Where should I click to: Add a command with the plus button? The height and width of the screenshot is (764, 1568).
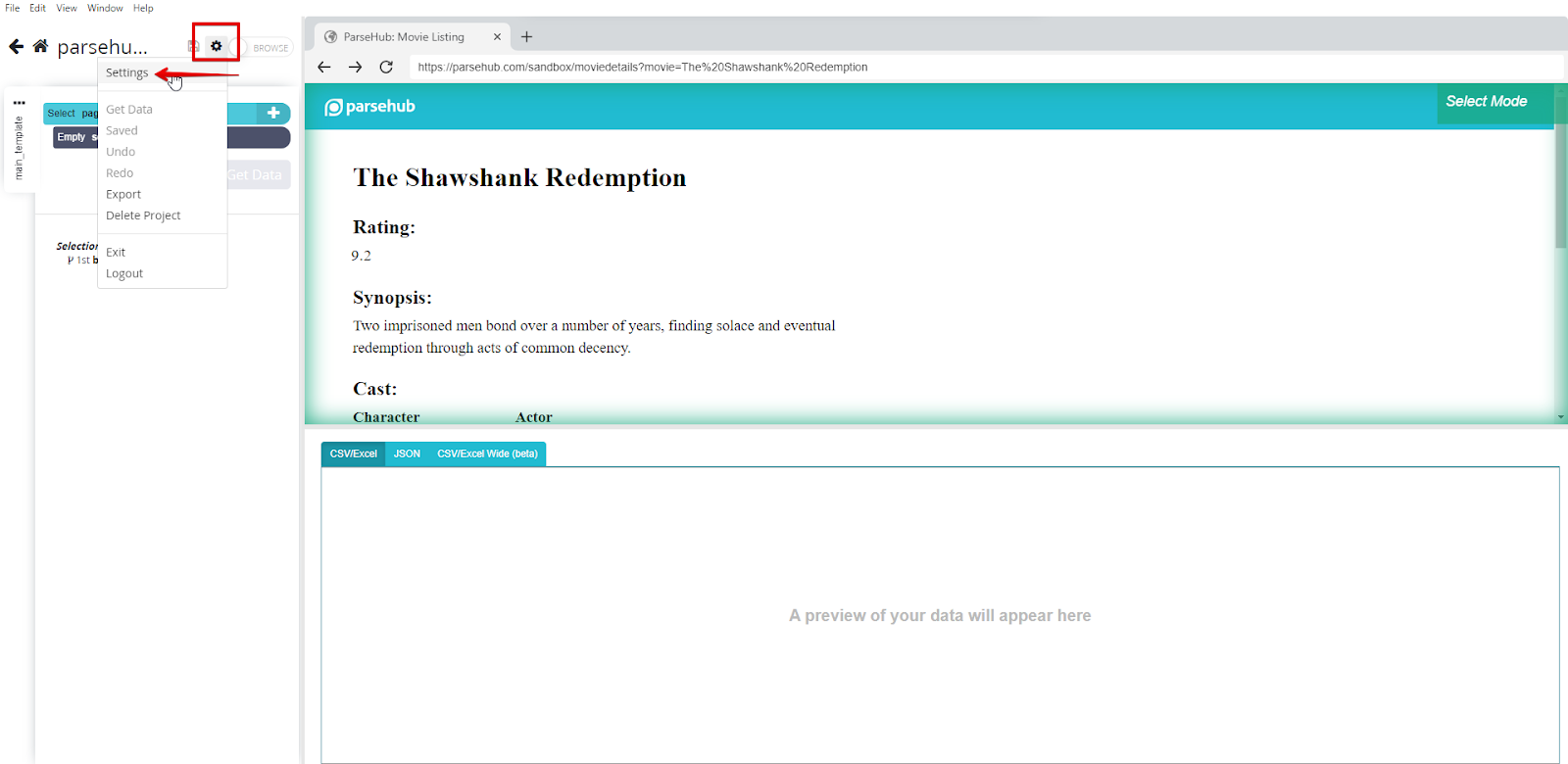(273, 113)
